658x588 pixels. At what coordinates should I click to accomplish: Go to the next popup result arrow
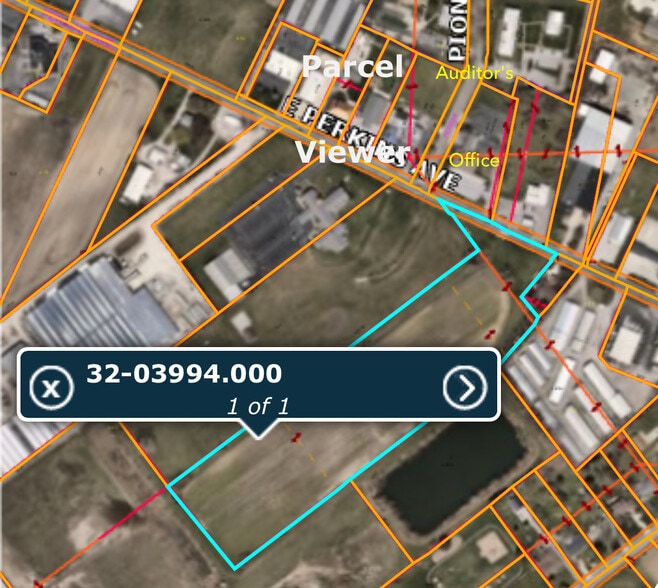pyautogui.click(x=465, y=387)
